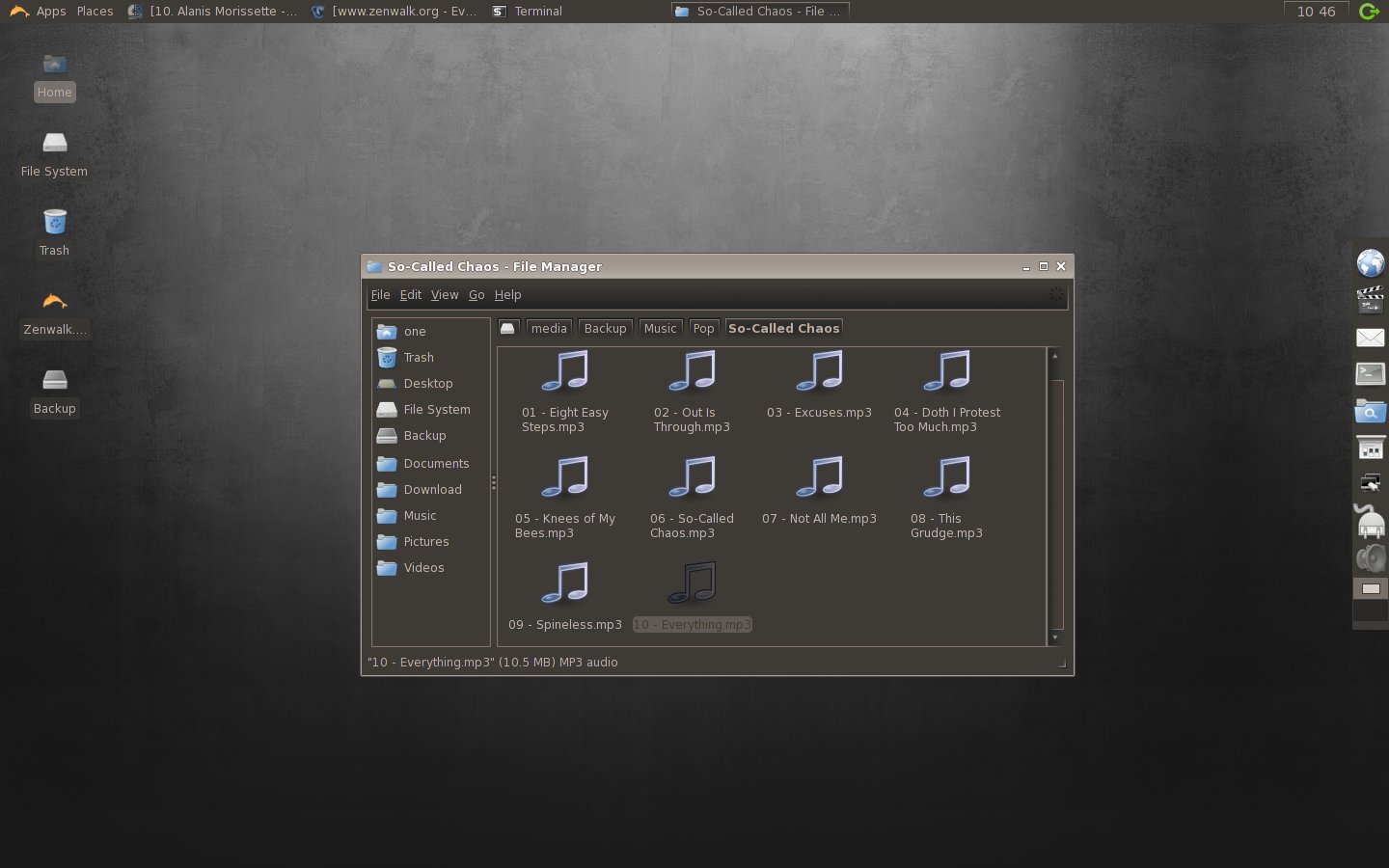This screenshot has width=1389, height=868.
Task: Go to Music in the path bar
Action: coord(661,328)
